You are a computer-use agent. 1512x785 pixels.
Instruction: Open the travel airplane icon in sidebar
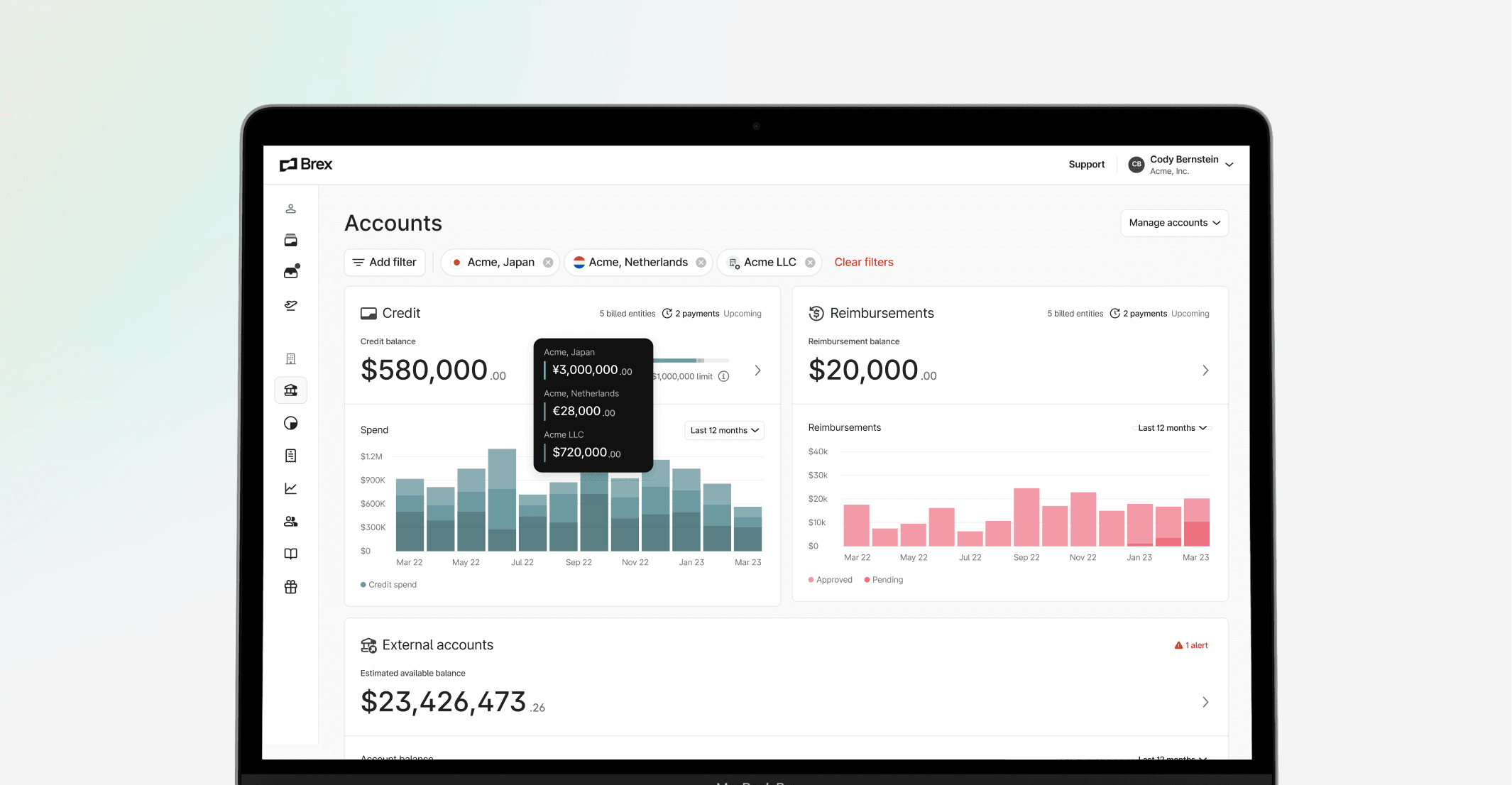coord(290,305)
